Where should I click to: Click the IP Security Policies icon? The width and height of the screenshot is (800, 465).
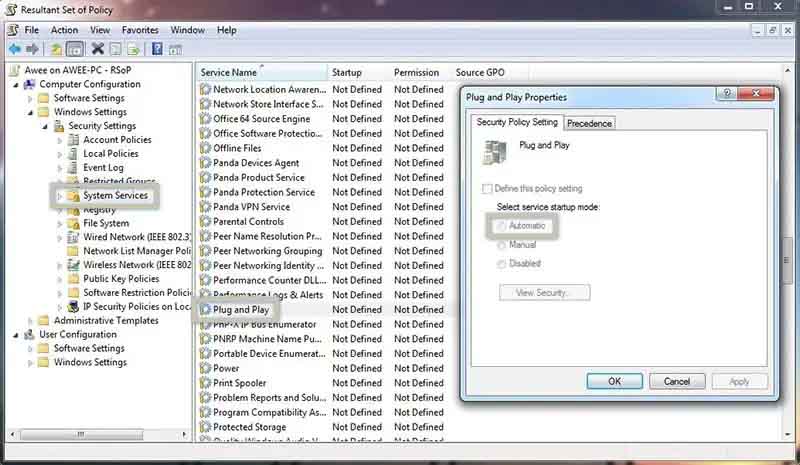[x=73, y=306]
